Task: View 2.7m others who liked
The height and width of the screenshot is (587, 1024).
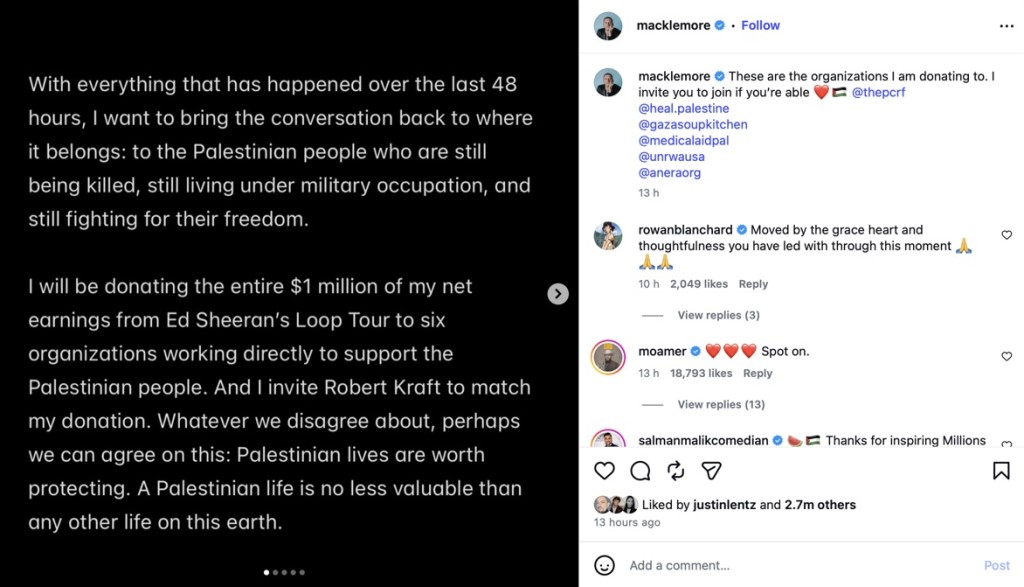Action: pyautogui.click(x=820, y=505)
